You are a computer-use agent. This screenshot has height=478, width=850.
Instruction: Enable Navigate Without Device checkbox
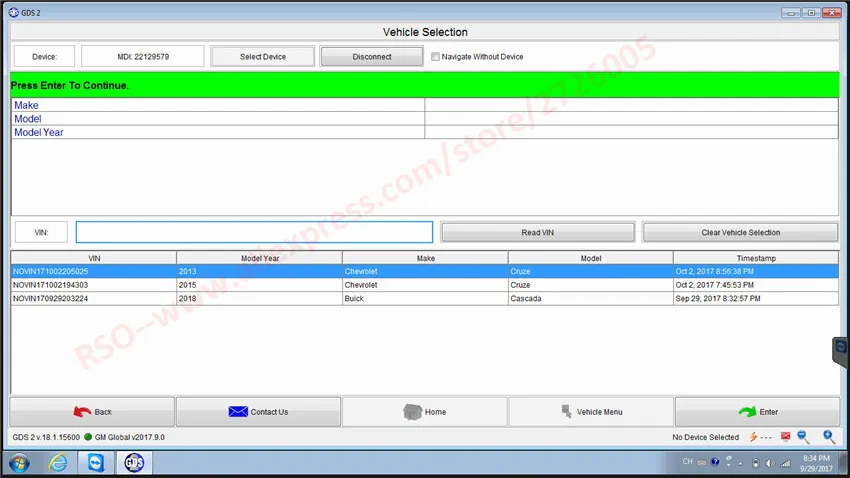point(435,56)
